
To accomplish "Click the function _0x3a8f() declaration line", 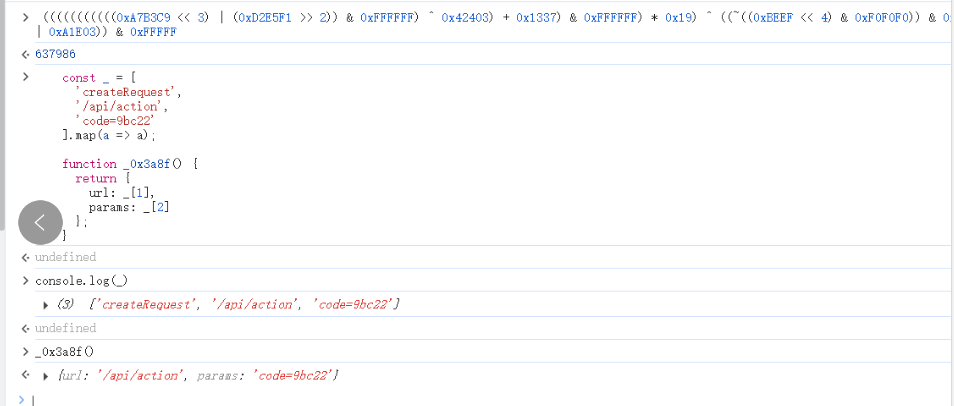I will [130, 164].
